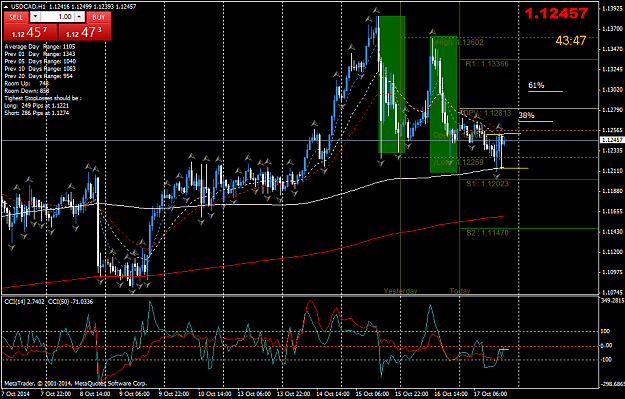
Task: Select the 'Average Day Range: 1105' line
Action: 40,47
